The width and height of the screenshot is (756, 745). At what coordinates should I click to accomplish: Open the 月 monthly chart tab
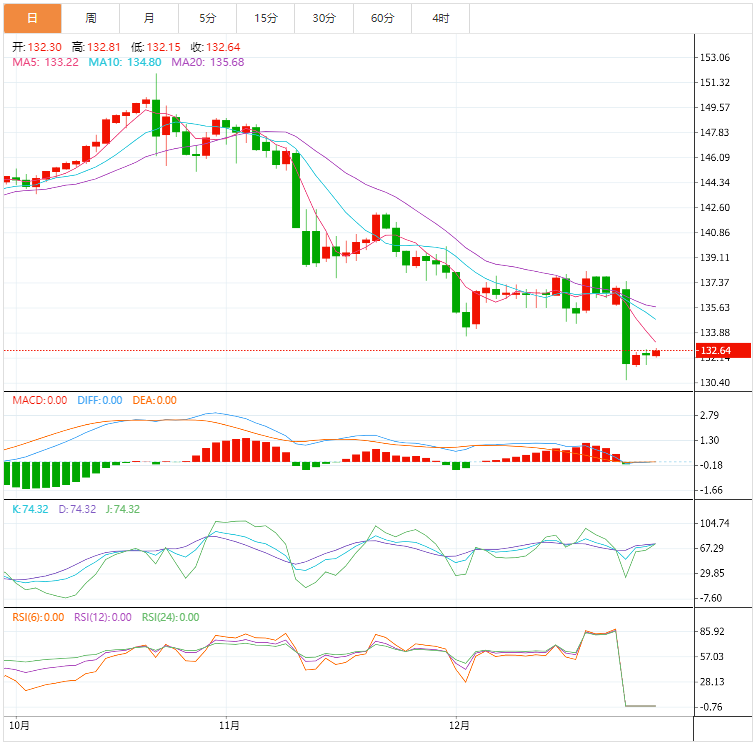pyautogui.click(x=149, y=18)
